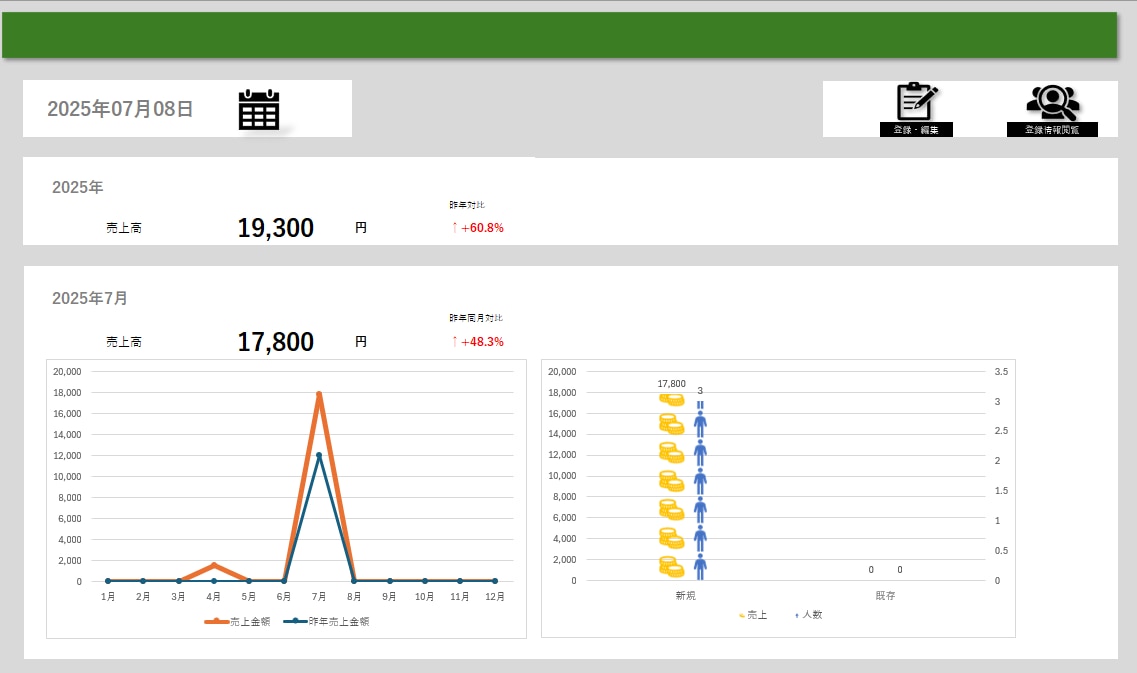Click the 昨年同月対比 label

(x=476, y=318)
